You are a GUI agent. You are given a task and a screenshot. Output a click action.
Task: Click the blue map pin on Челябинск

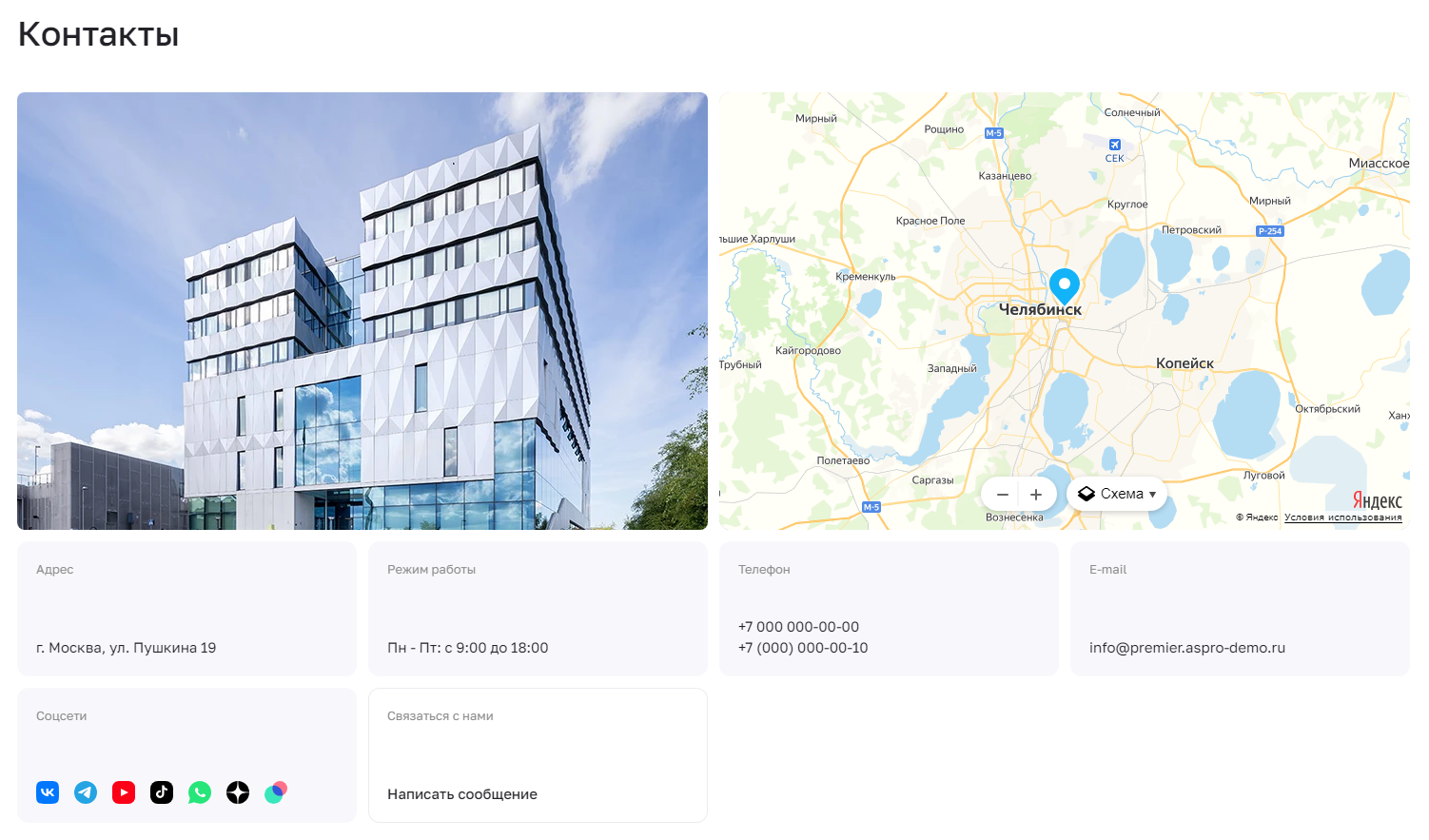[x=1065, y=285]
